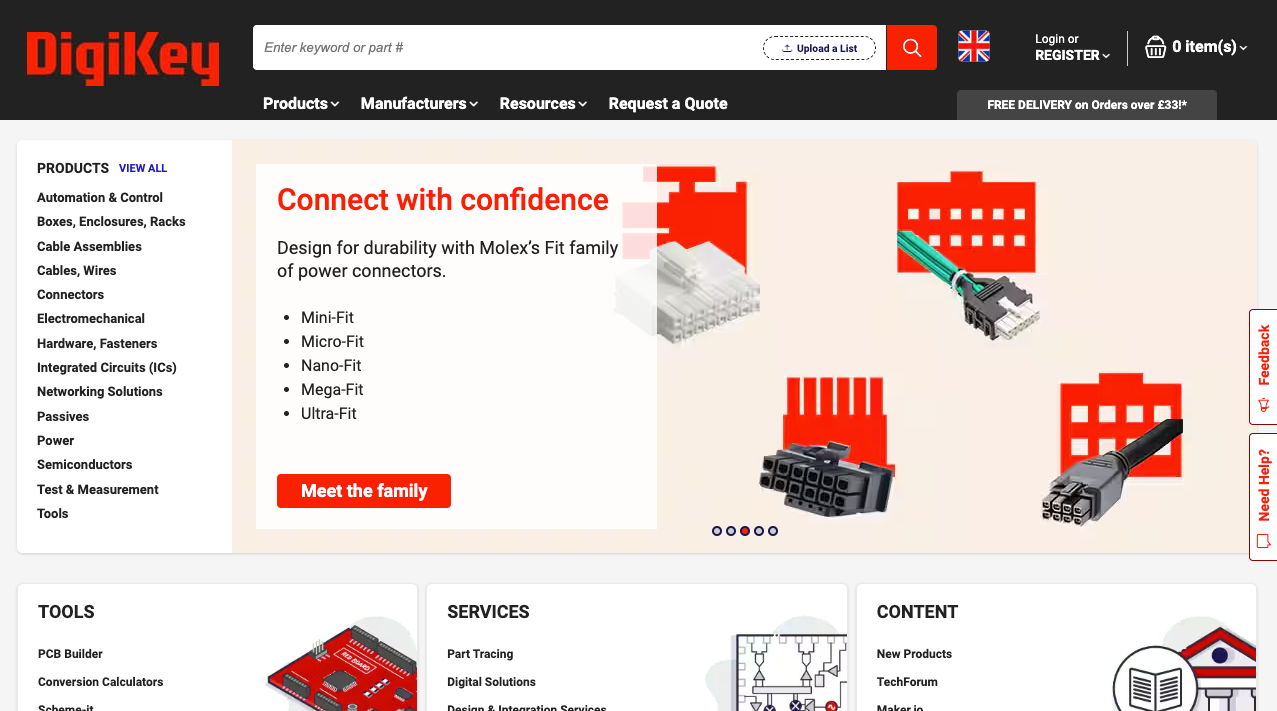Open Semiconductors category
This screenshot has width=1277, height=711.
85,465
